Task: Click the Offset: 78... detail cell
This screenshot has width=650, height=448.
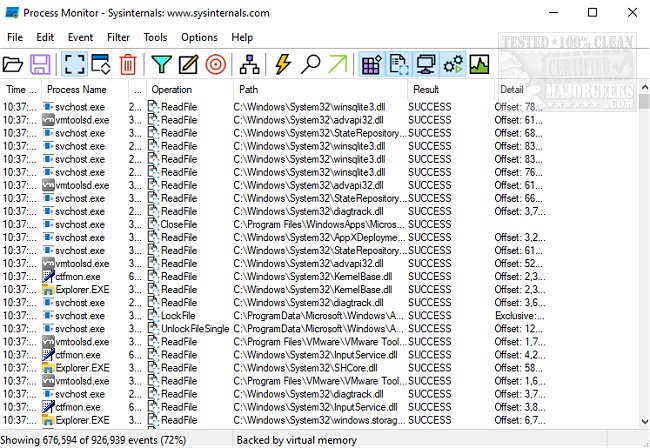Action: [x=519, y=107]
